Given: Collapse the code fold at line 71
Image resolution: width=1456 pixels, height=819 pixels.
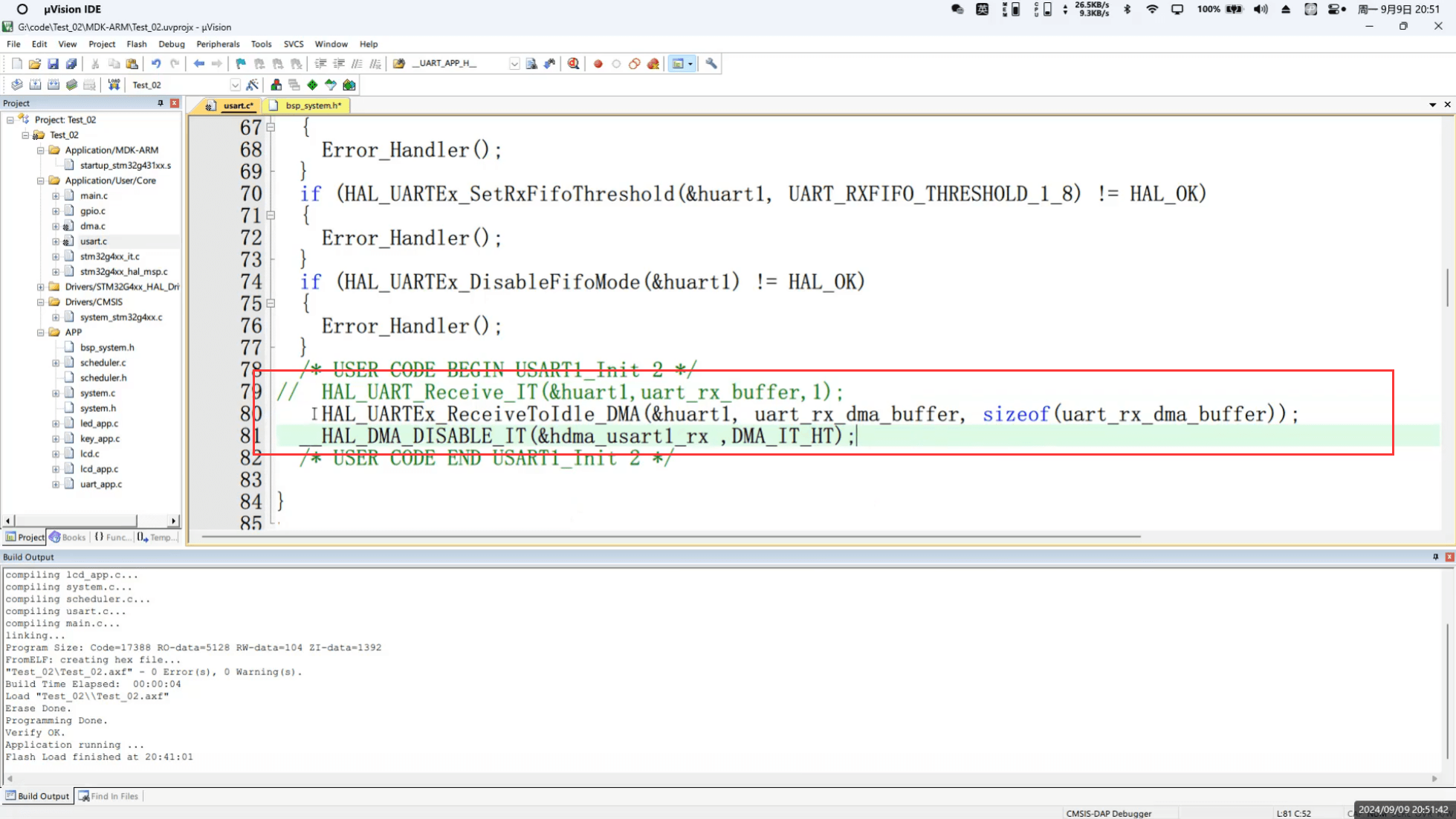Looking at the screenshot, I should pos(271,216).
